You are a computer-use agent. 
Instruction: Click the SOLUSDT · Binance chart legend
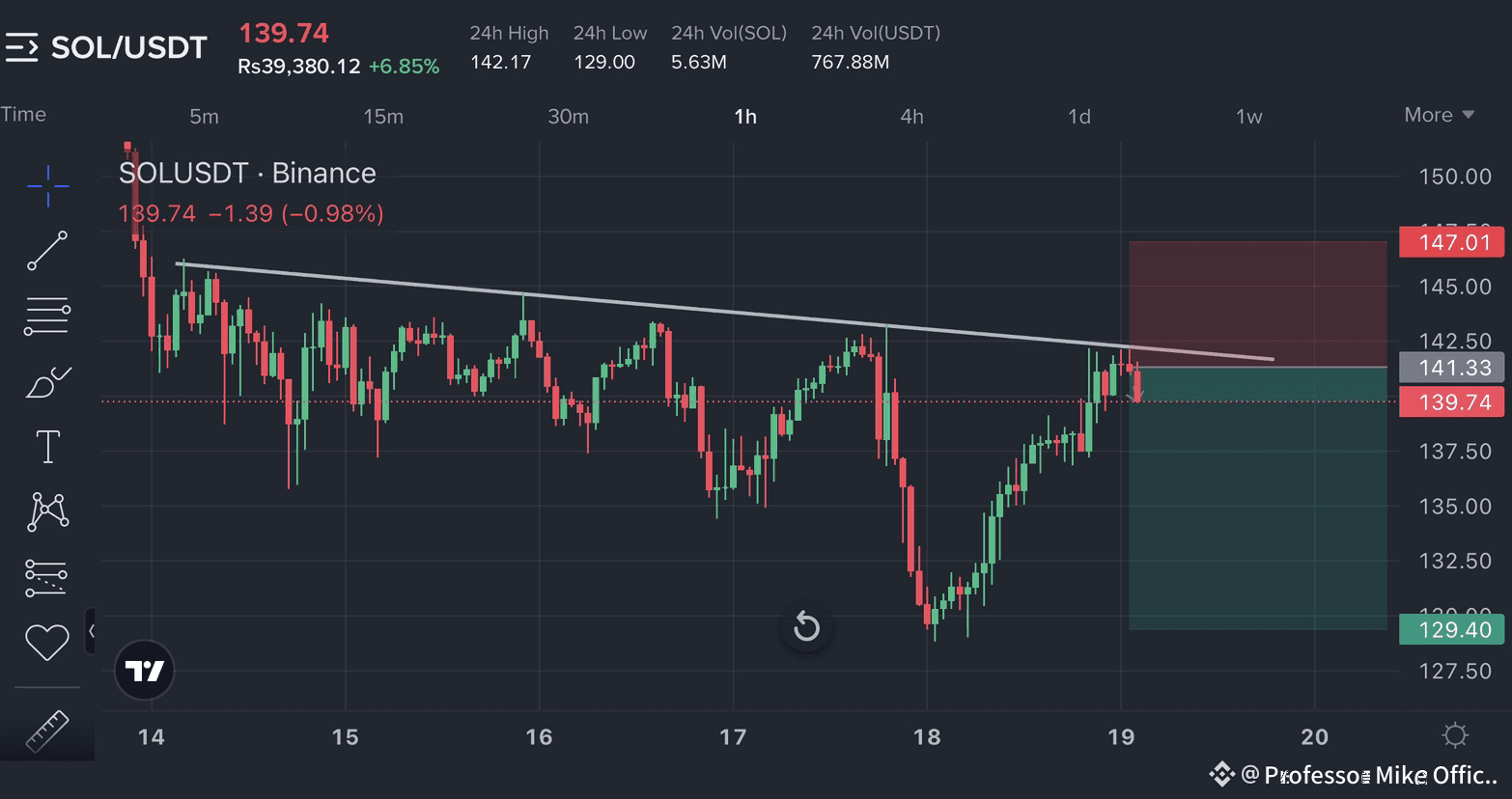(247, 173)
